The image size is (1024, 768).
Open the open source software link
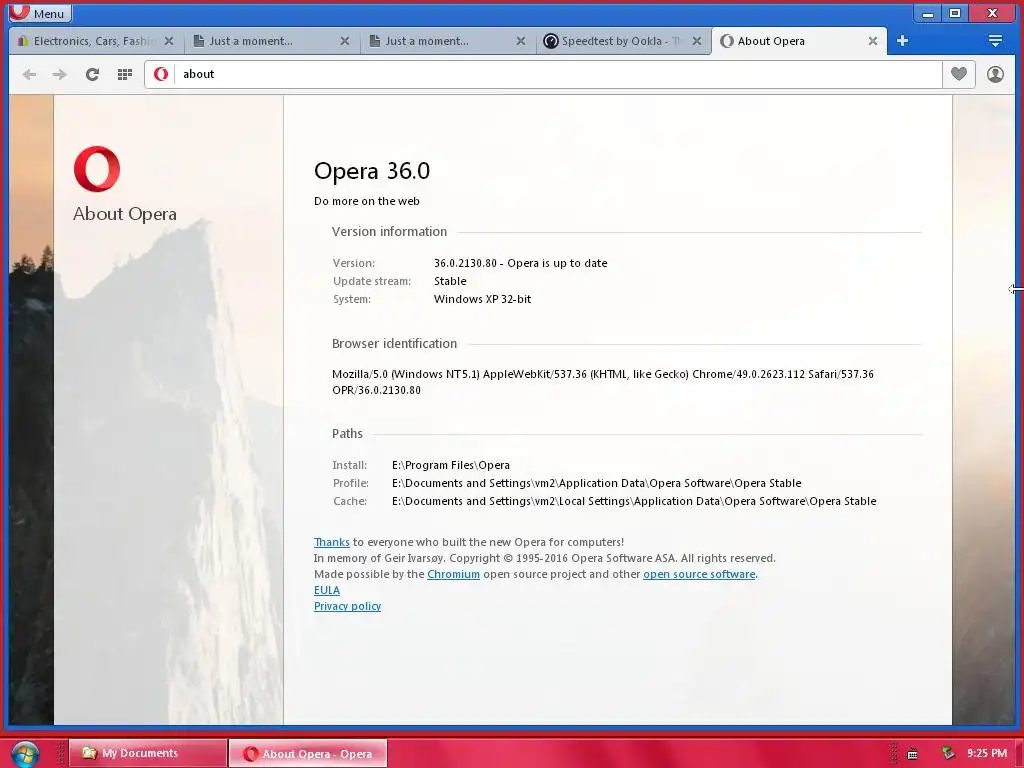(699, 574)
